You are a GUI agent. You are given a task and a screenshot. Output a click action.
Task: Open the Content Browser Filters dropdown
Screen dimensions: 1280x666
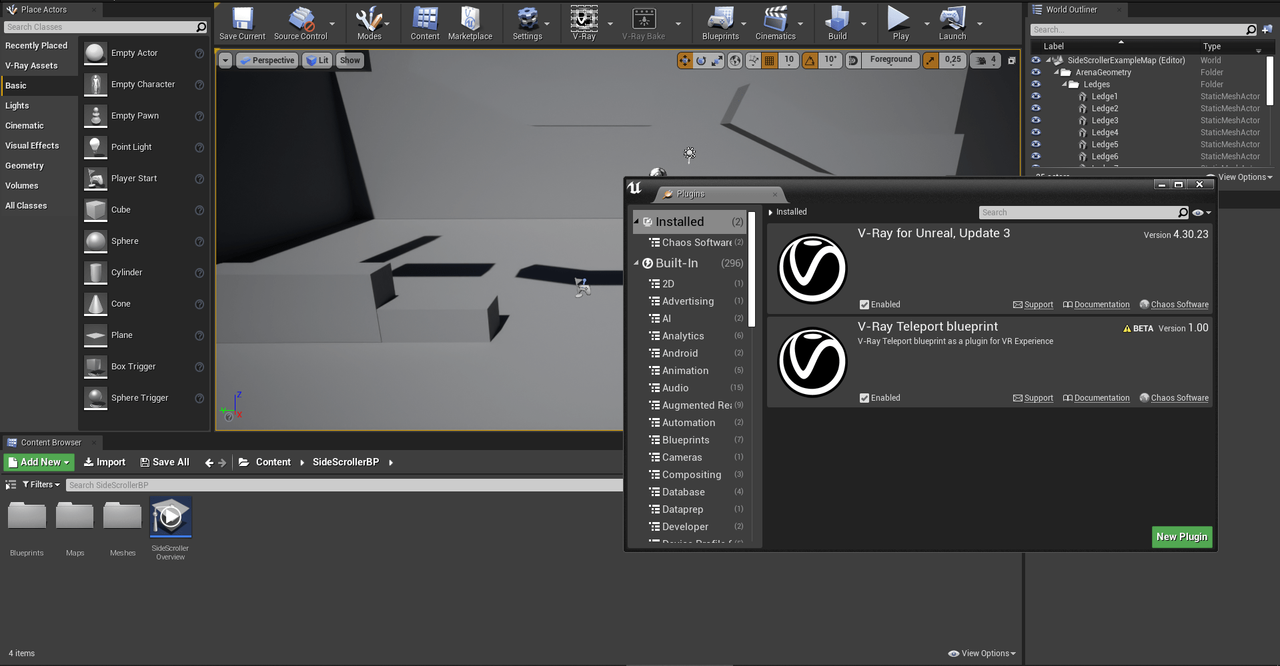coord(41,484)
